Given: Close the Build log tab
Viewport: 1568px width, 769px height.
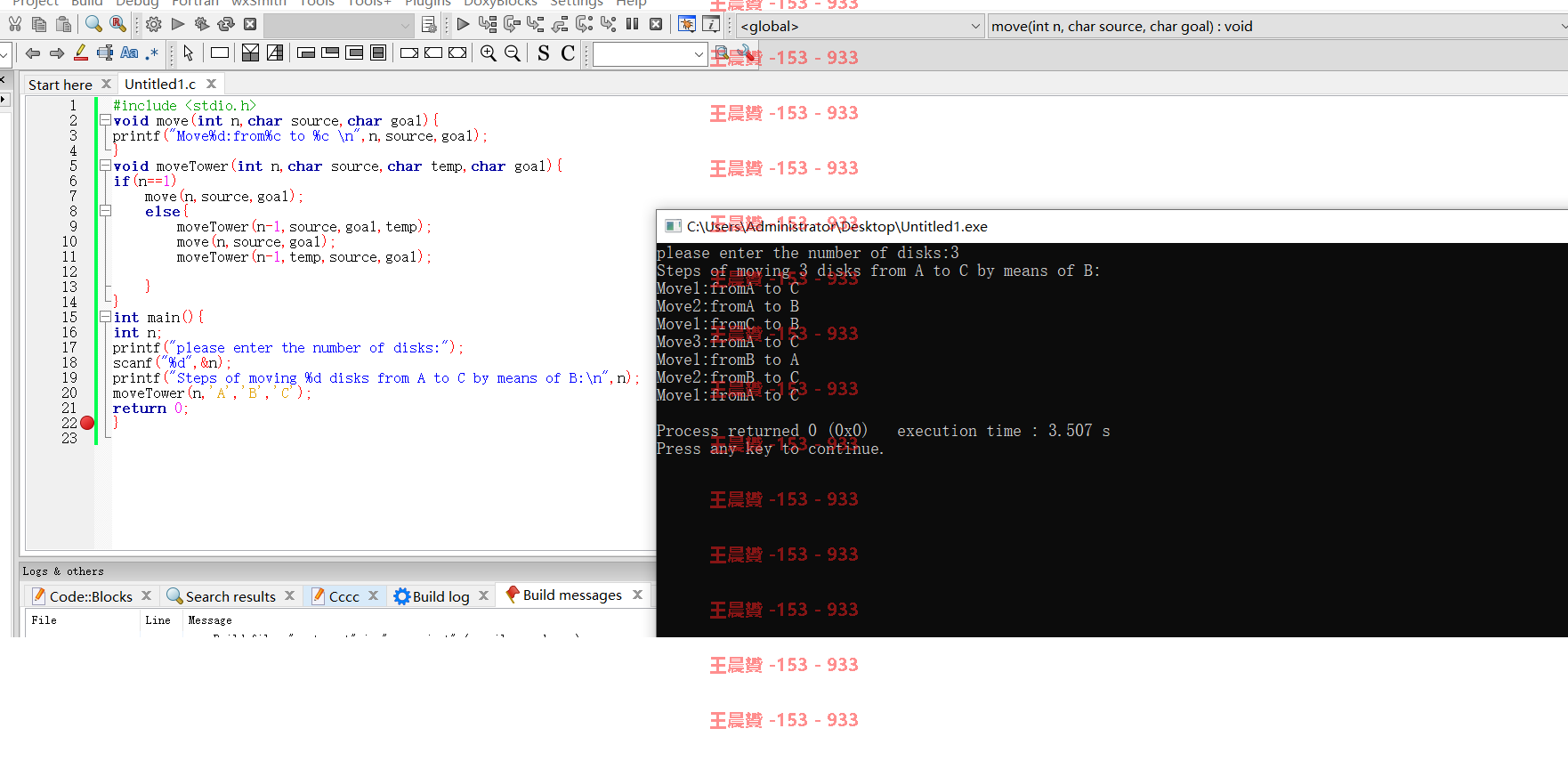Looking at the screenshot, I should click(x=483, y=595).
